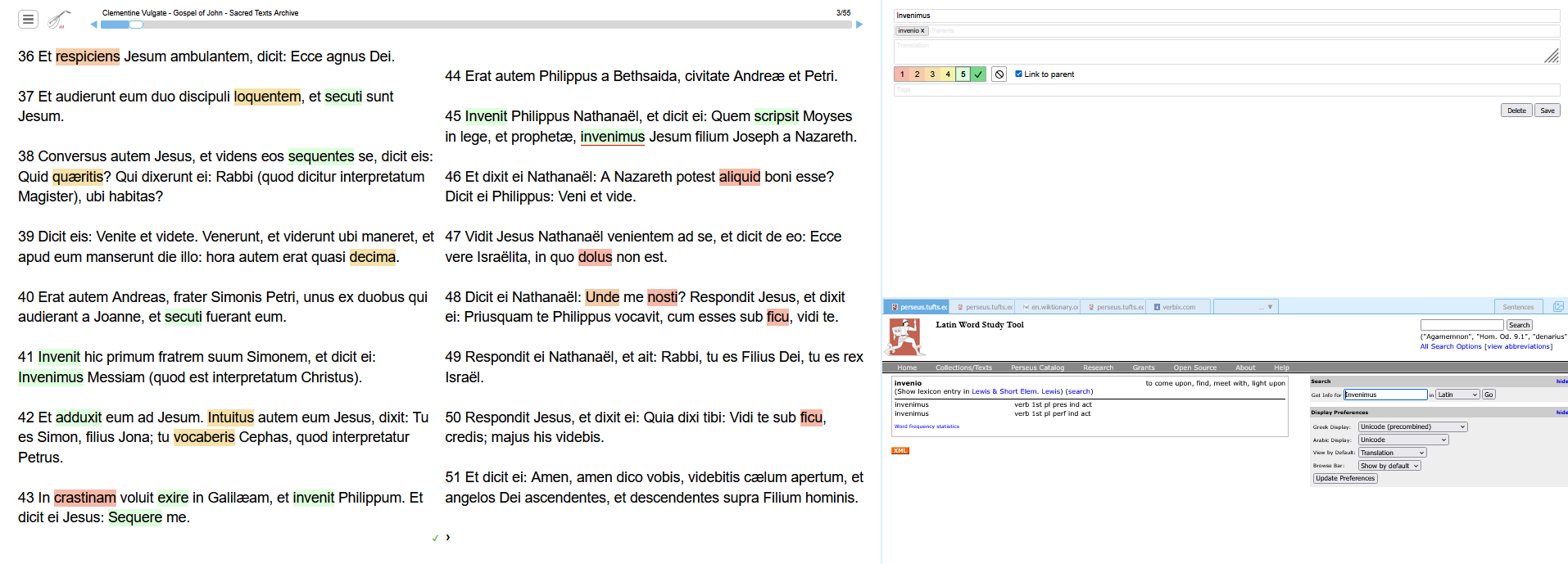Set word status level 3
1568x564 pixels.
[932, 74]
